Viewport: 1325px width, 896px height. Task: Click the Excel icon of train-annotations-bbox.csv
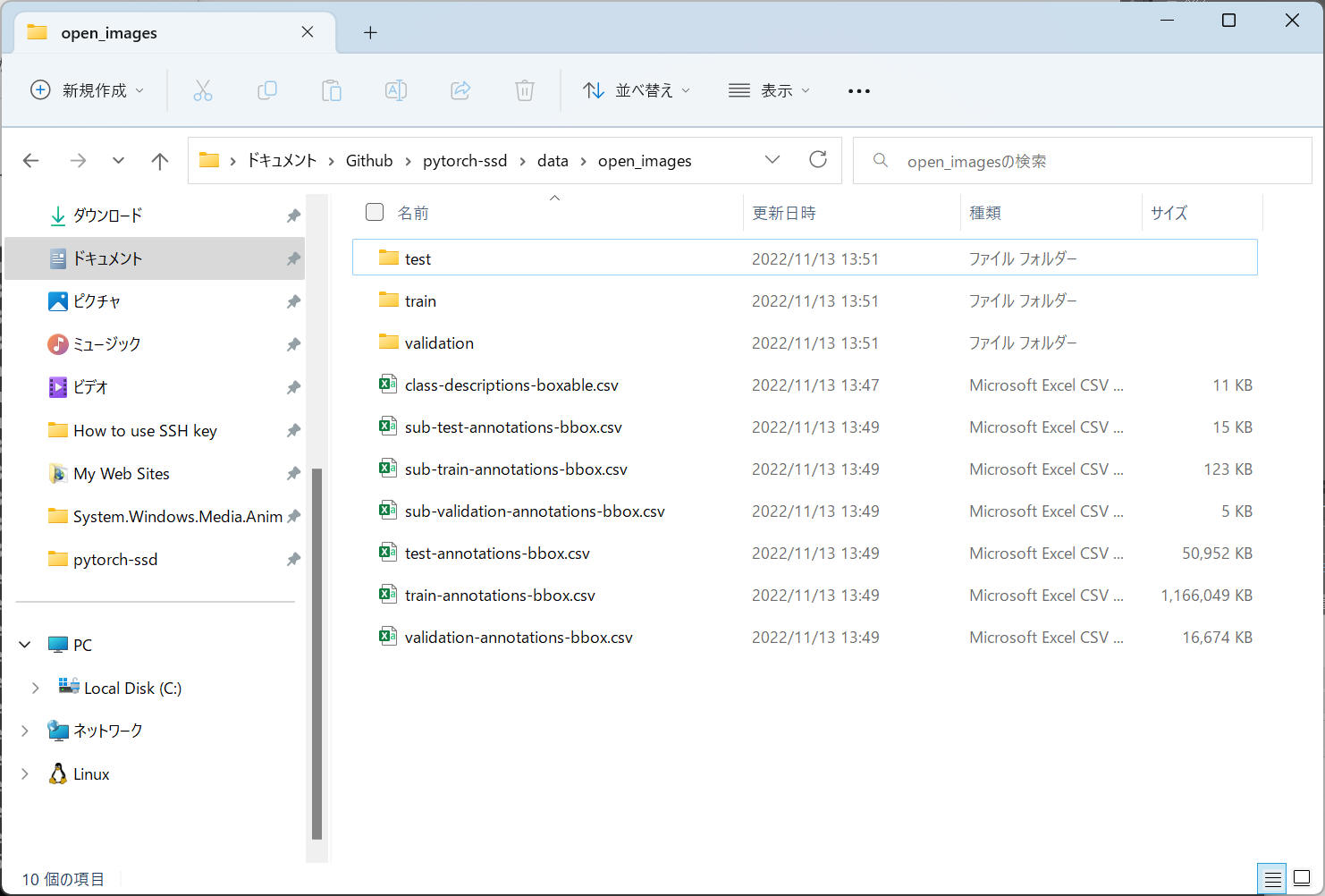(x=388, y=594)
